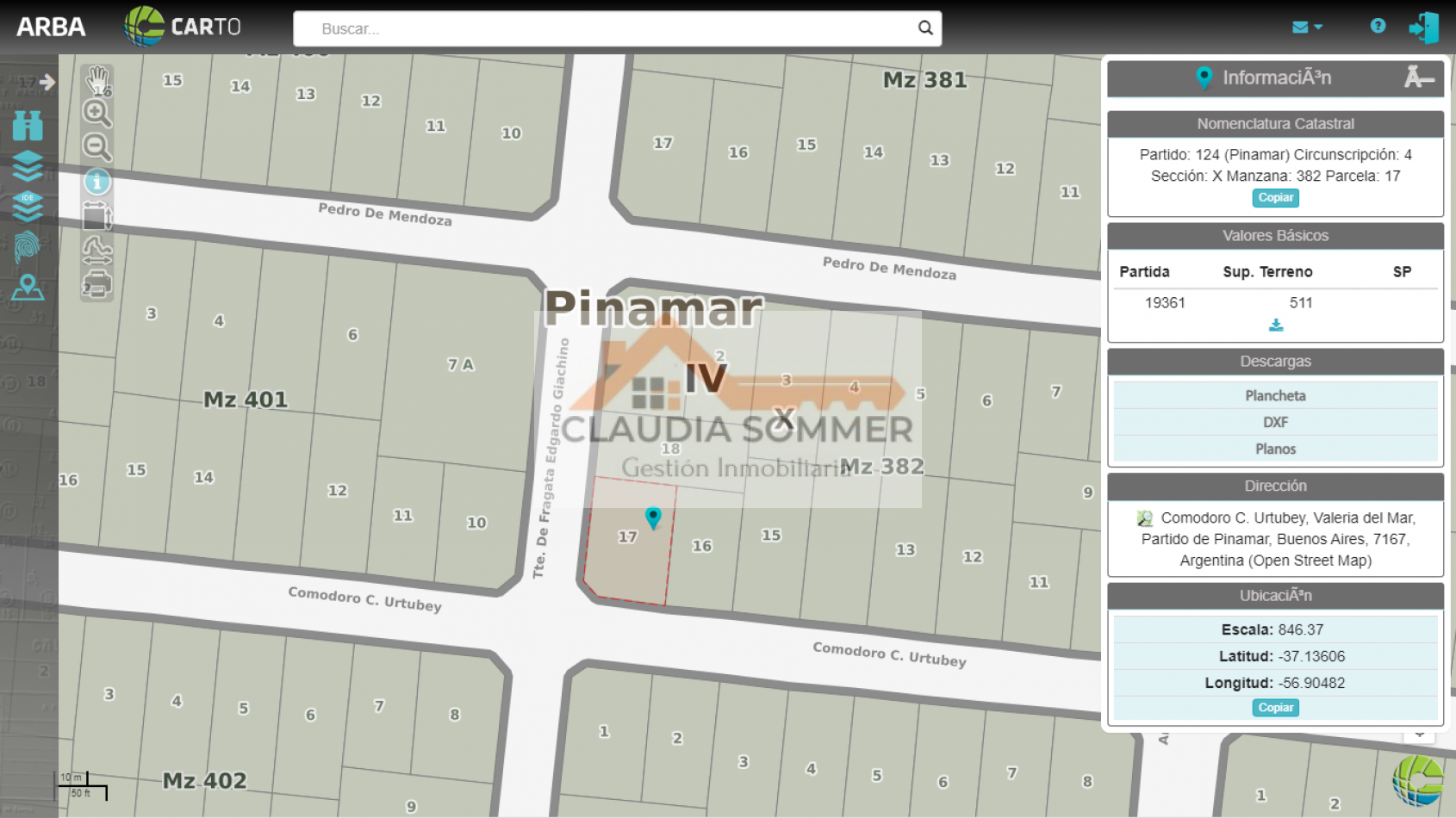Click the SP column header

(x=1402, y=272)
